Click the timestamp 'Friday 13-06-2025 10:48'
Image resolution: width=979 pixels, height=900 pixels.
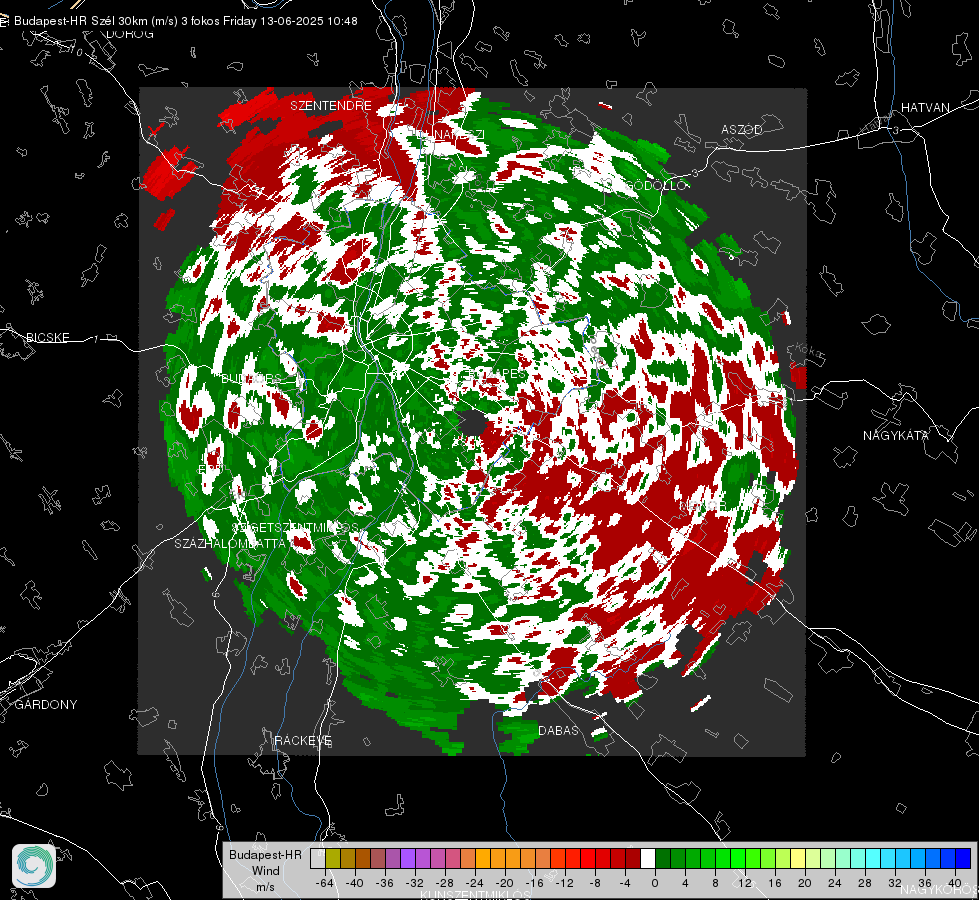point(290,21)
